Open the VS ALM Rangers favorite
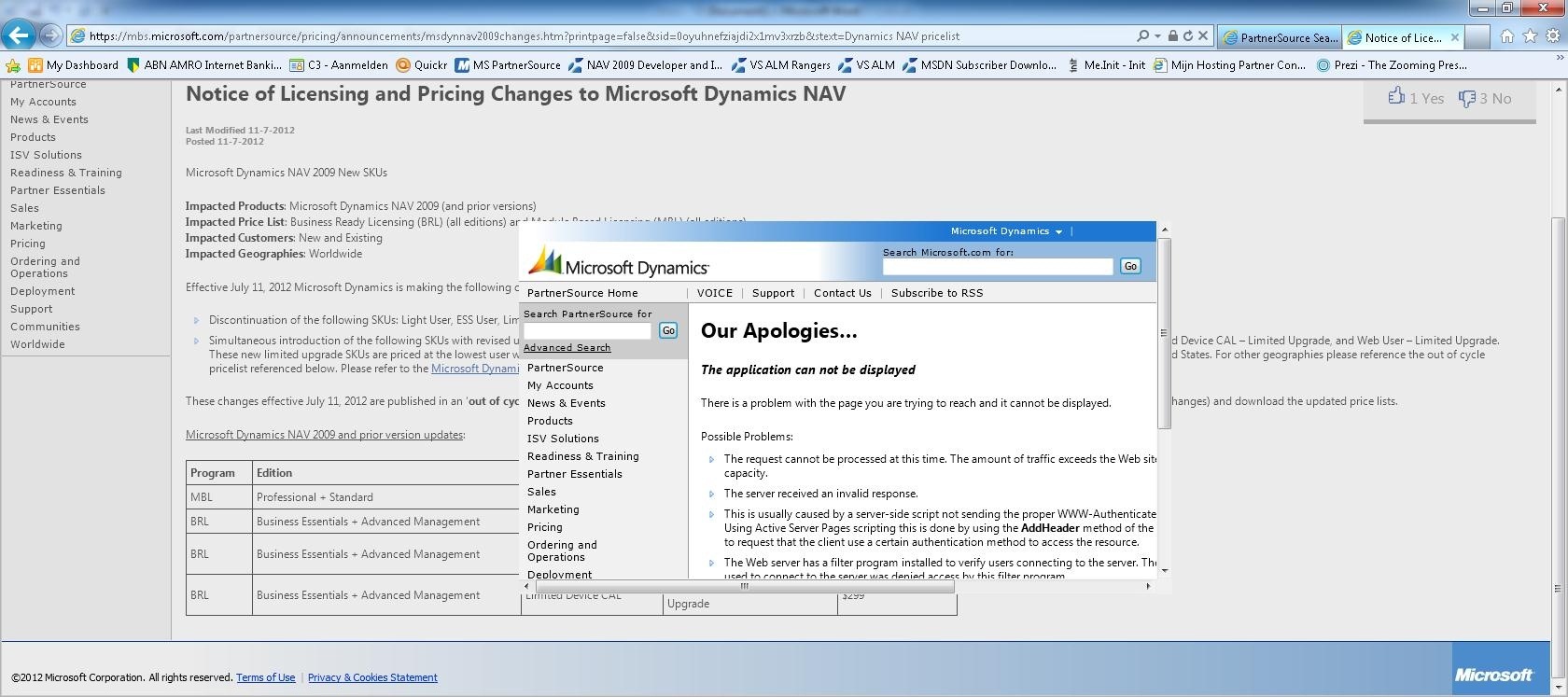The image size is (1568, 697). 781,65
